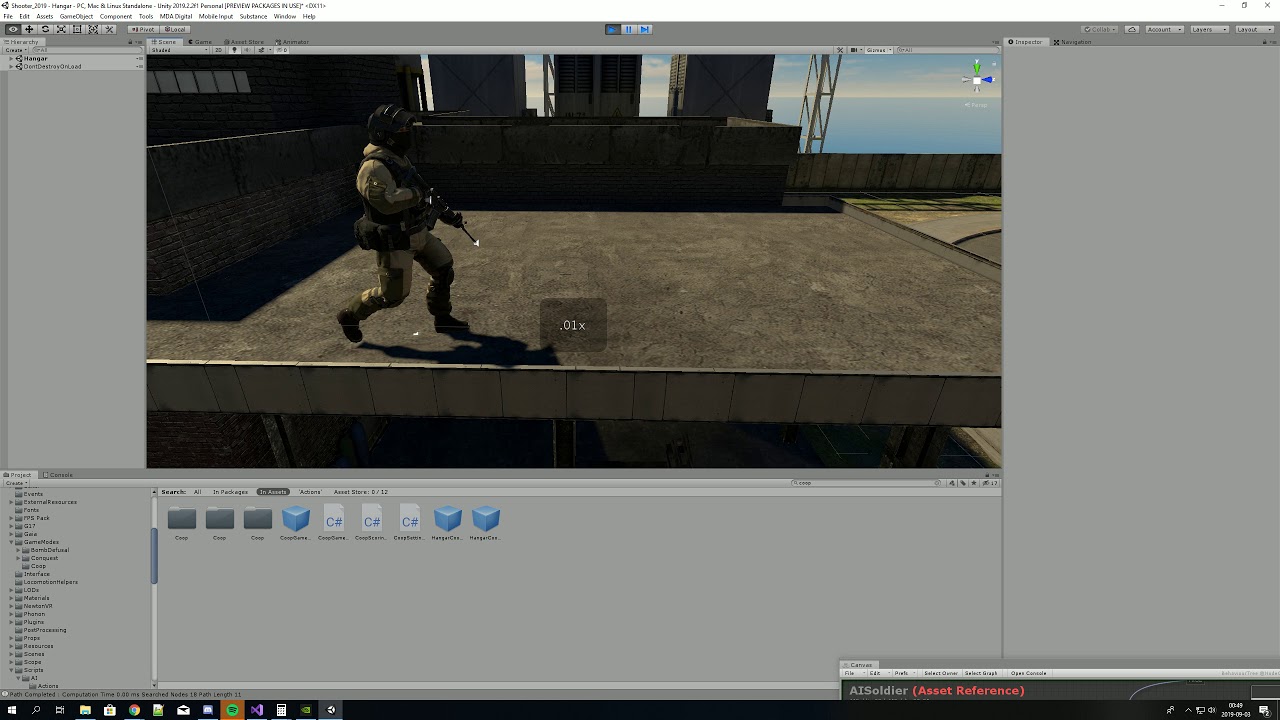This screenshot has width=1280, height=720.
Task: Switch to the Console tab
Action: [59, 475]
